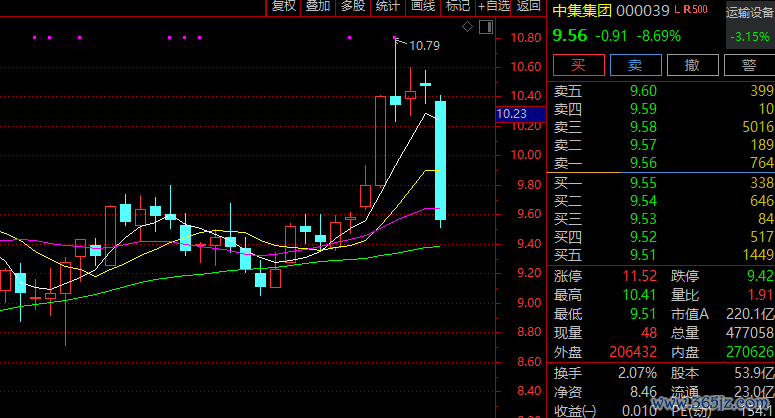Click the blue 卖 sell button
Screen dimensions: 775x418
tap(636, 65)
